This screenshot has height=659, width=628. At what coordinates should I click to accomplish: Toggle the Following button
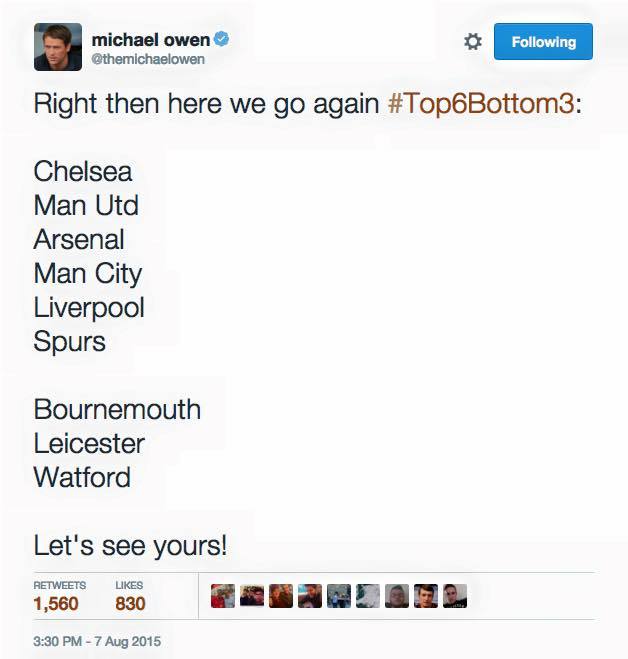pos(543,42)
